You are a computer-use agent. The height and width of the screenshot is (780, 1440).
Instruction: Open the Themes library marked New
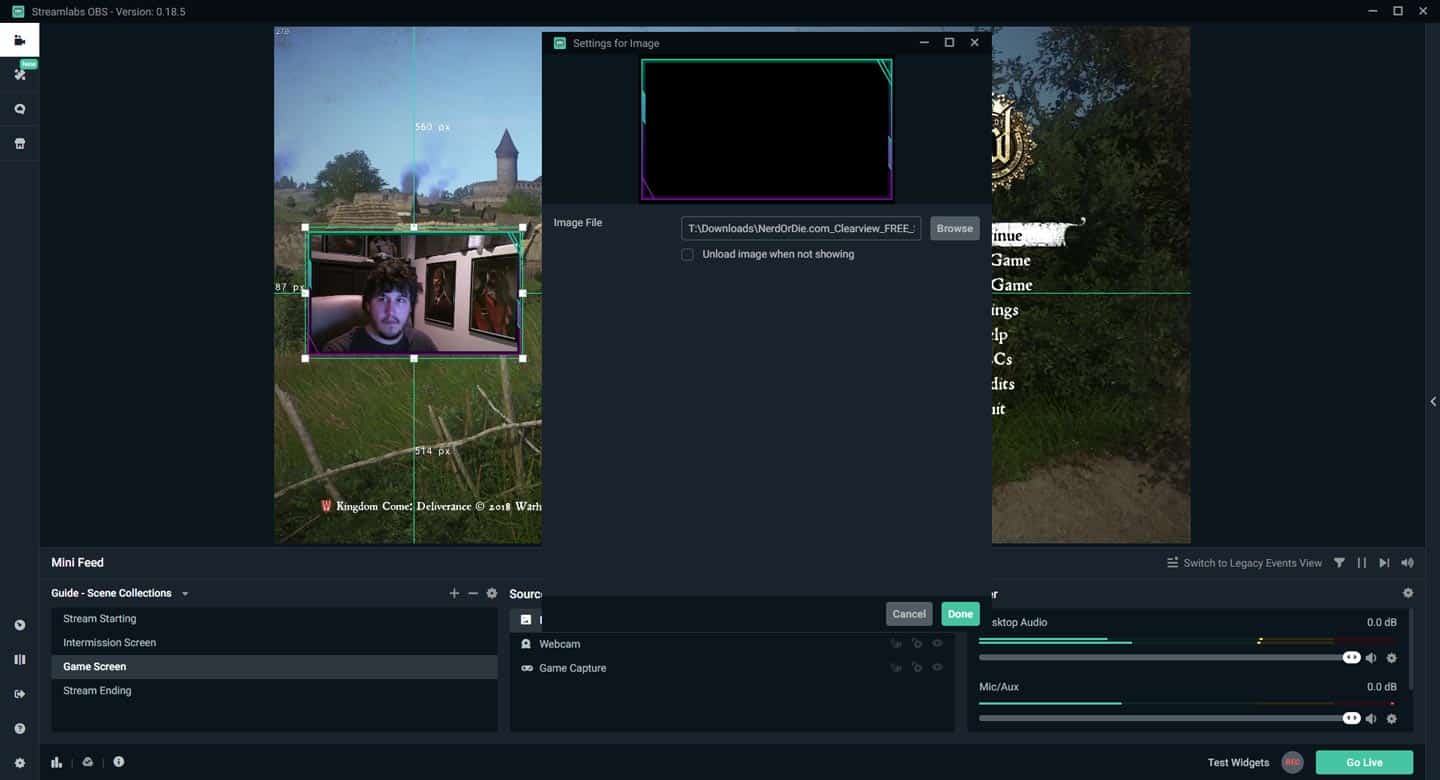[x=19, y=74]
